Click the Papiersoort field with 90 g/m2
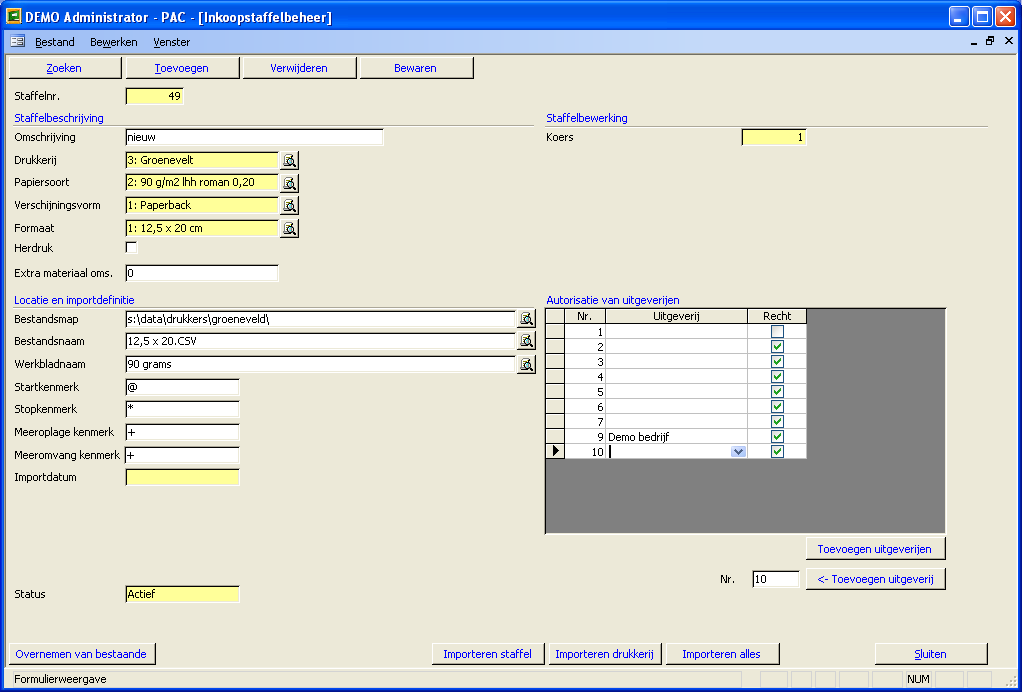This screenshot has height=692, width=1022. (202, 182)
